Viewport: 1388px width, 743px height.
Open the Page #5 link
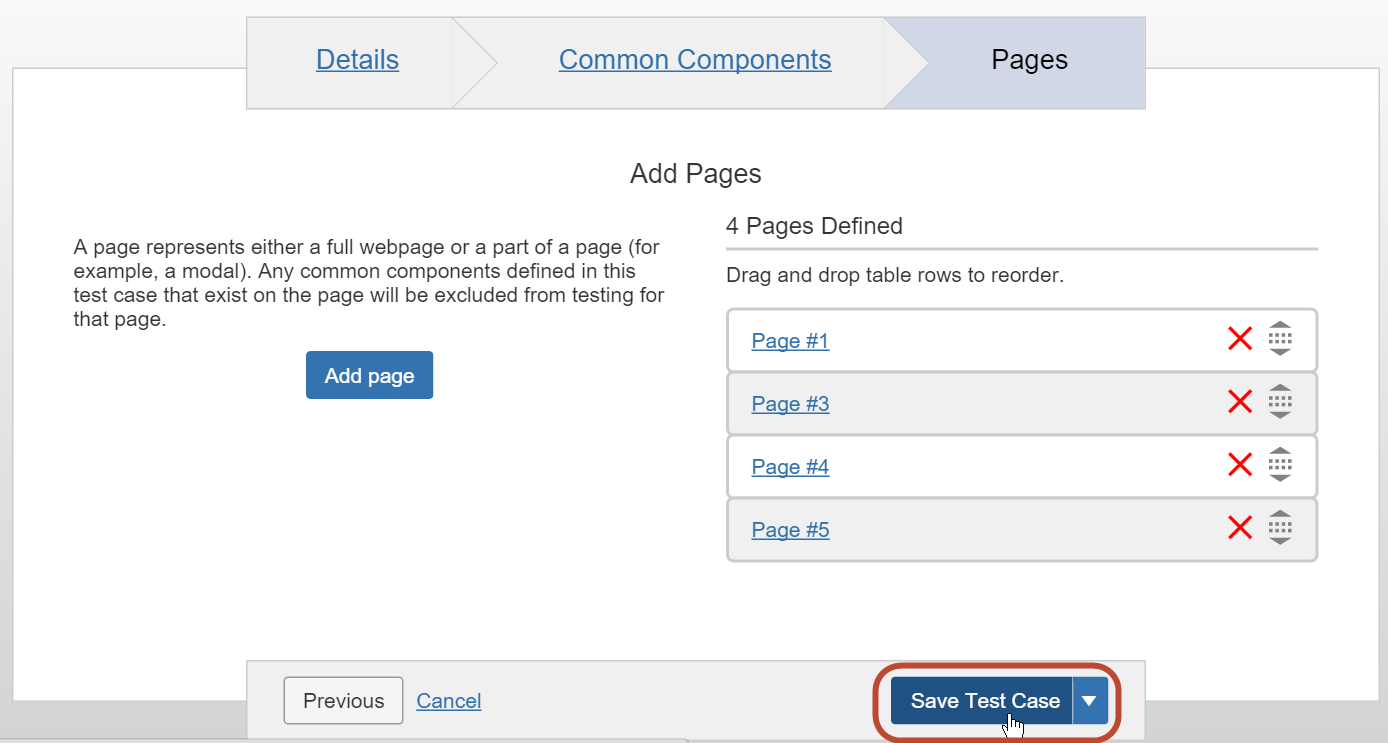[790, 529]
